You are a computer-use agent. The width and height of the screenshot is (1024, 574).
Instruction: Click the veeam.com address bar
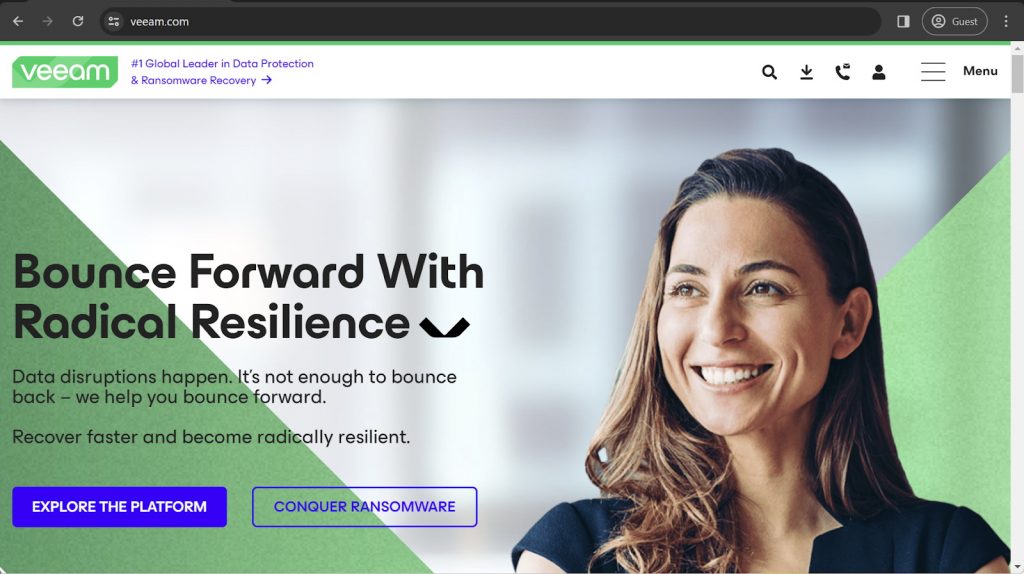(490, 22)
